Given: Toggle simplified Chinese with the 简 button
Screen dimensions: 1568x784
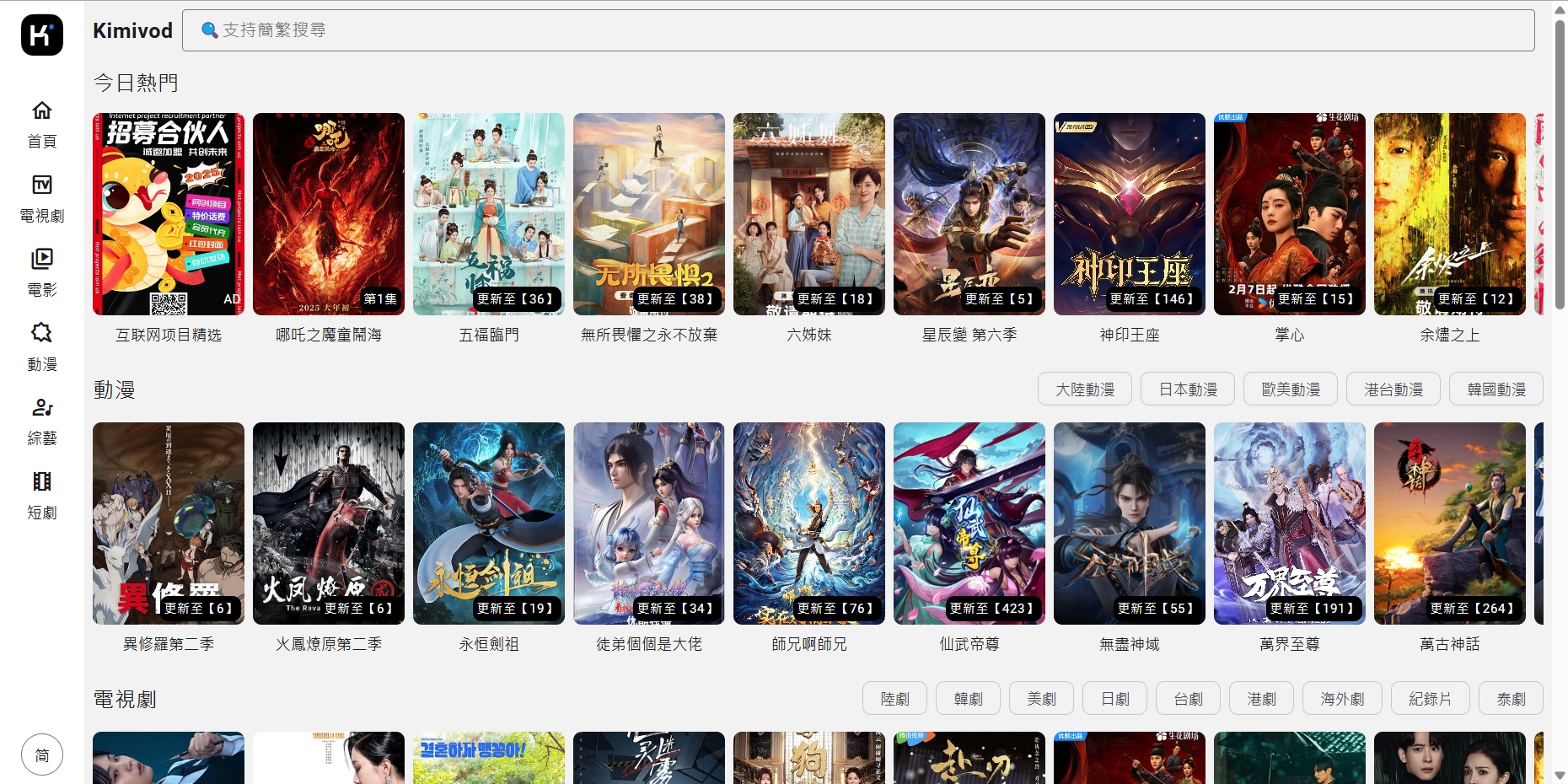Looking at the screenshot, I should coord(42,755).
